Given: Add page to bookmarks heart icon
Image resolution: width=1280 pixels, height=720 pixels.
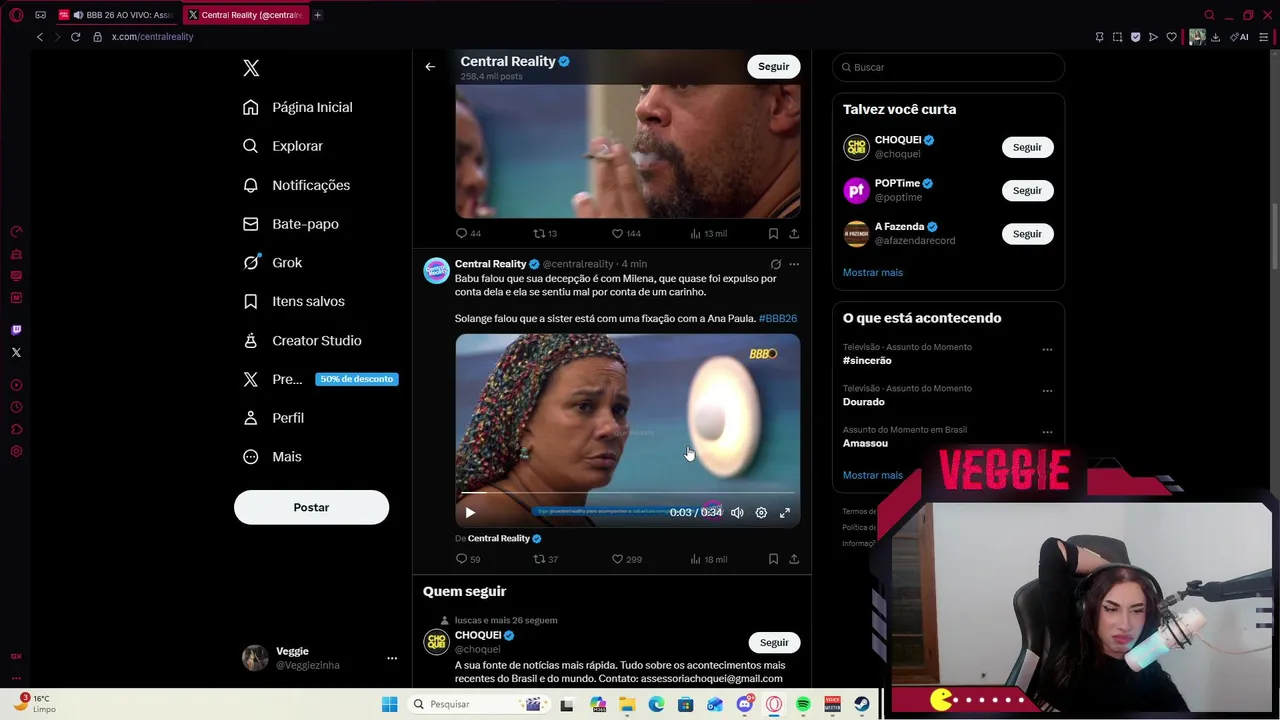Looking at the screenshot, I should 1171,37.
